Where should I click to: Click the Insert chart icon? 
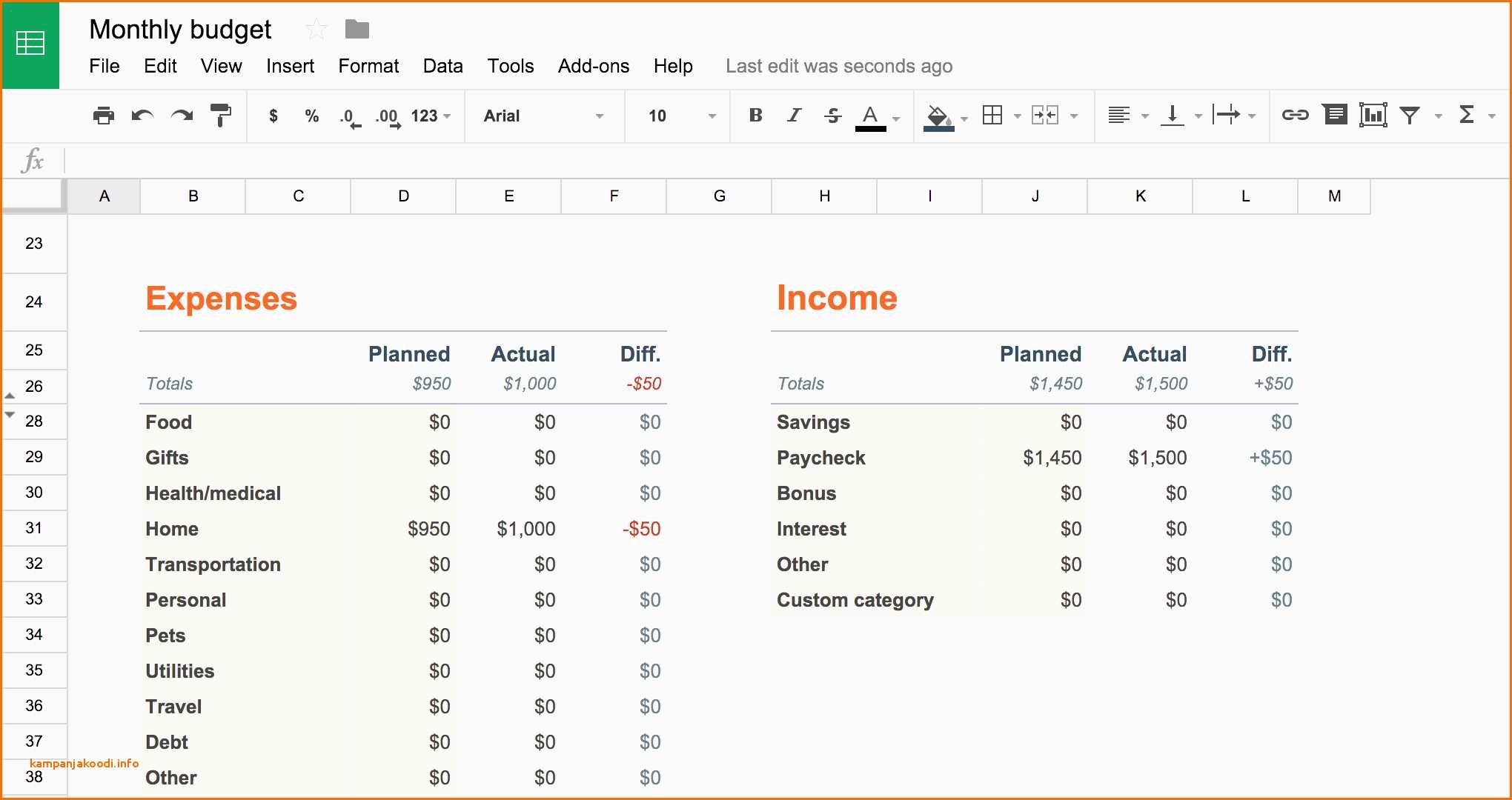click(x=1373, y=116)
